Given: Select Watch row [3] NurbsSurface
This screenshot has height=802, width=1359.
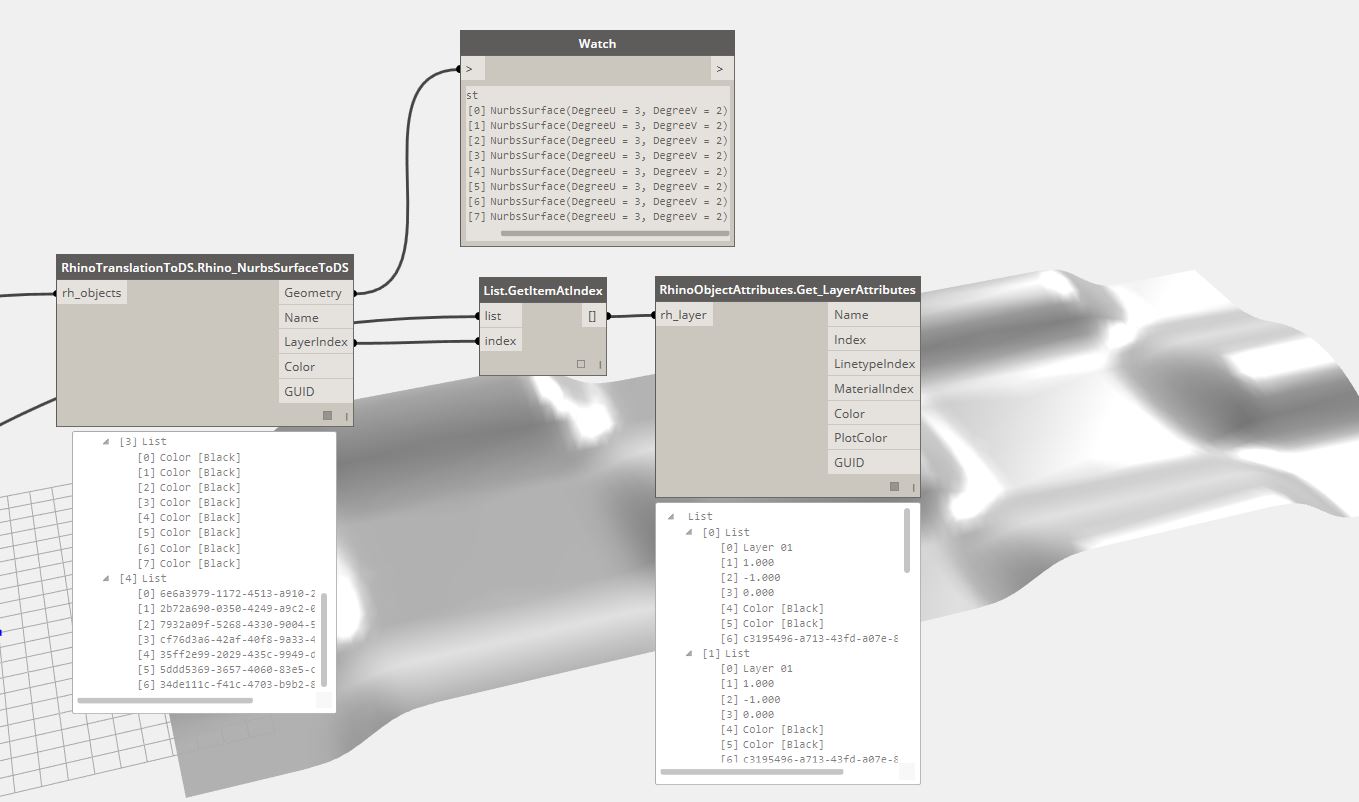Looking at the screenshot, I should click(597, 156).
